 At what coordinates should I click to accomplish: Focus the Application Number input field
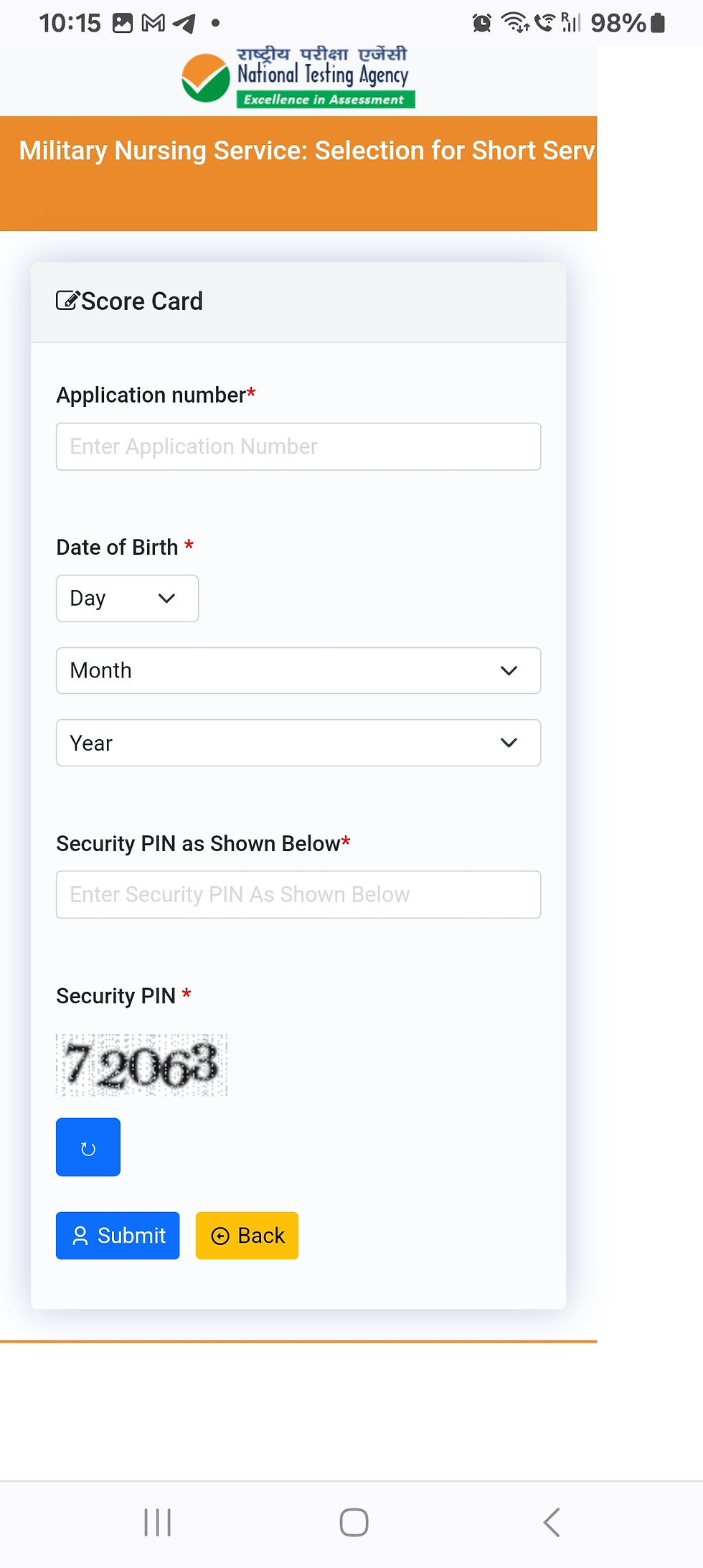(x=298, y=446)
